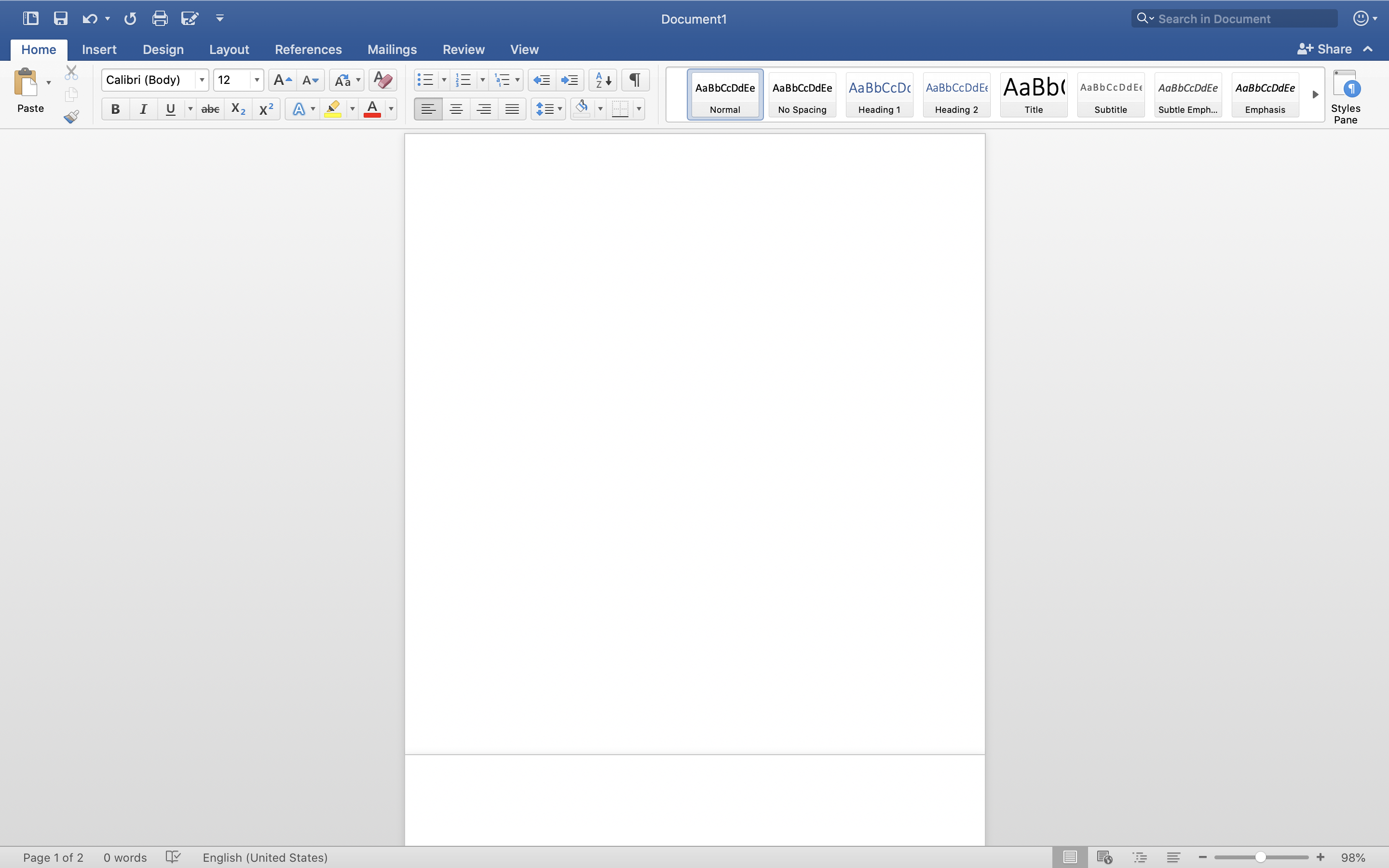This screenshot has width=1389, height=868.
Task: Apply Superscript formatting
Action: [x=266, y=108]
